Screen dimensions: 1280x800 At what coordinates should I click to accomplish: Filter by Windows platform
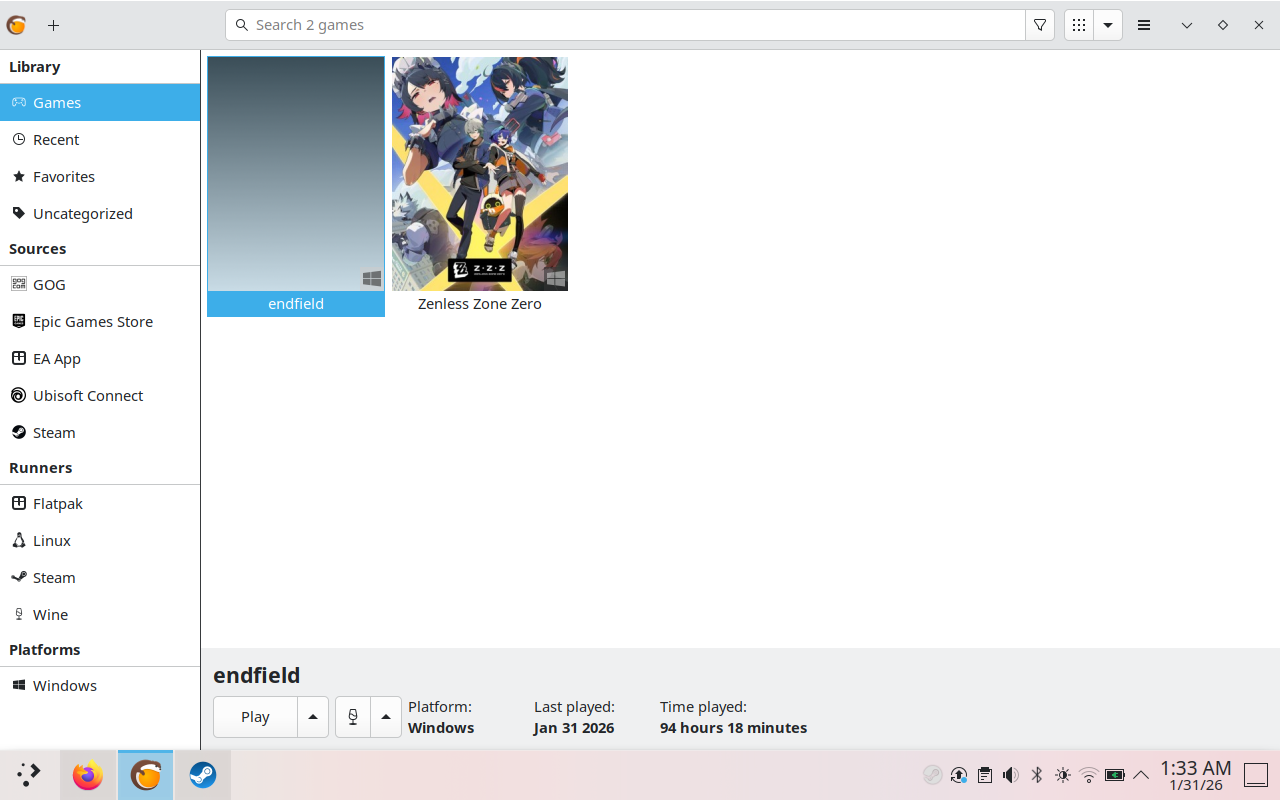click(64, 686)
